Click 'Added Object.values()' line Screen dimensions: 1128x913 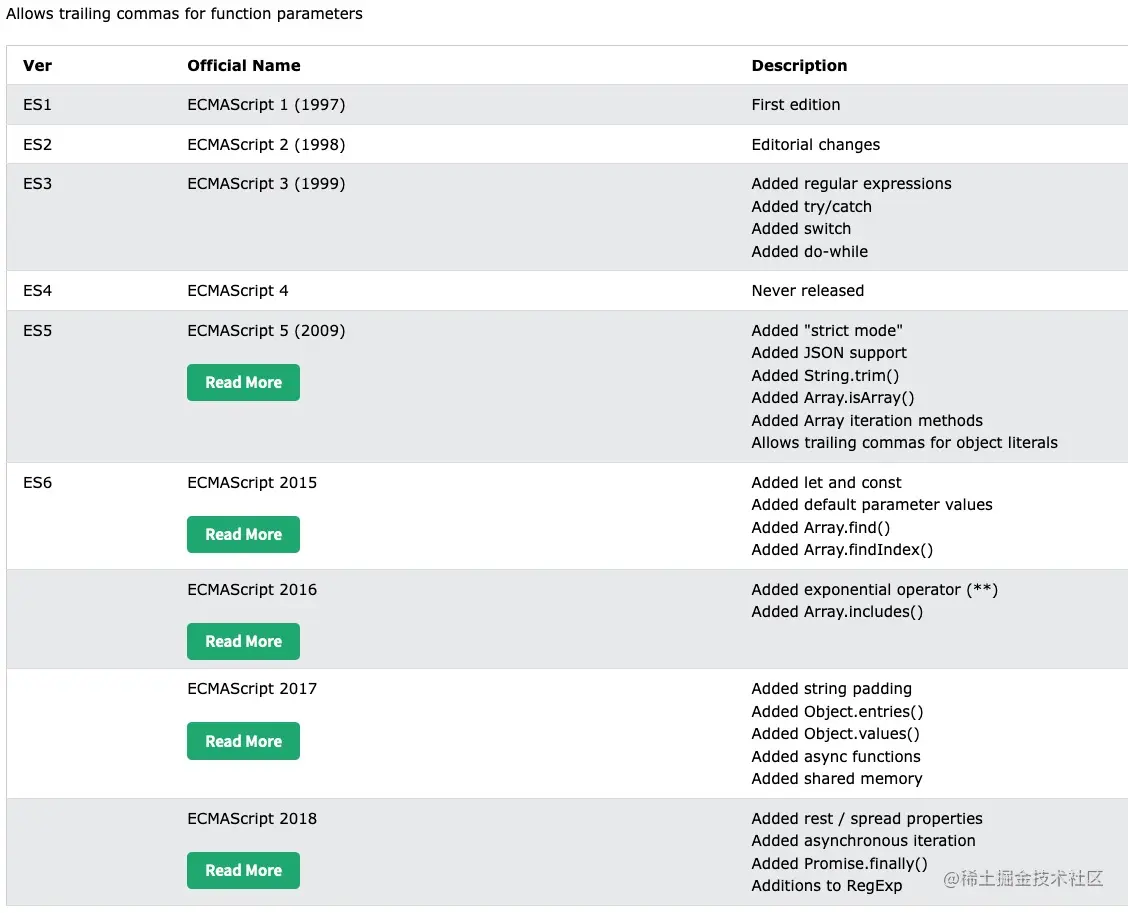coord(835,734)
